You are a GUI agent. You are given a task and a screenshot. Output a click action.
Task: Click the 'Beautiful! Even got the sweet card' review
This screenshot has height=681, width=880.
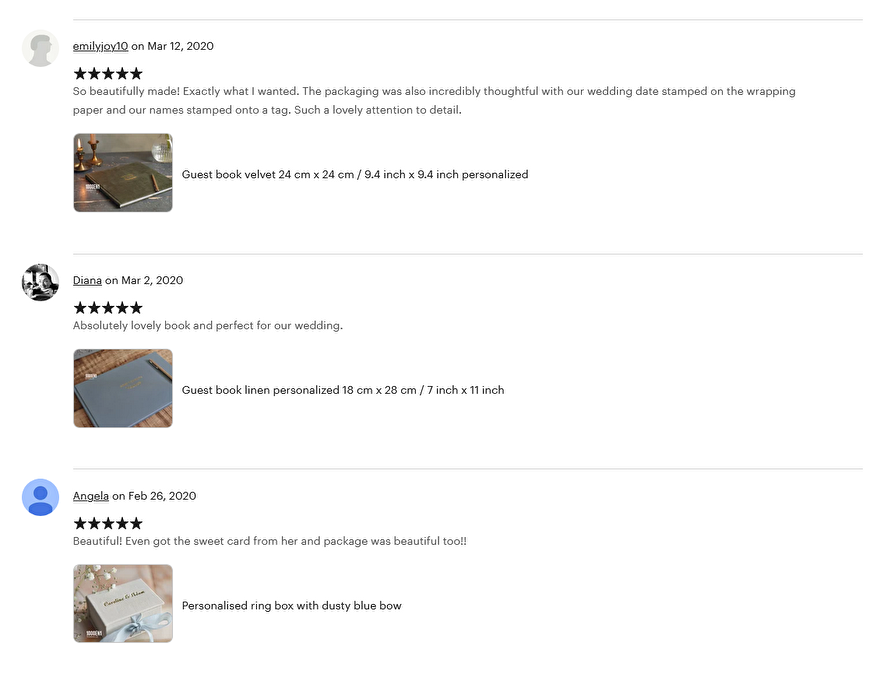coord(270,541)
